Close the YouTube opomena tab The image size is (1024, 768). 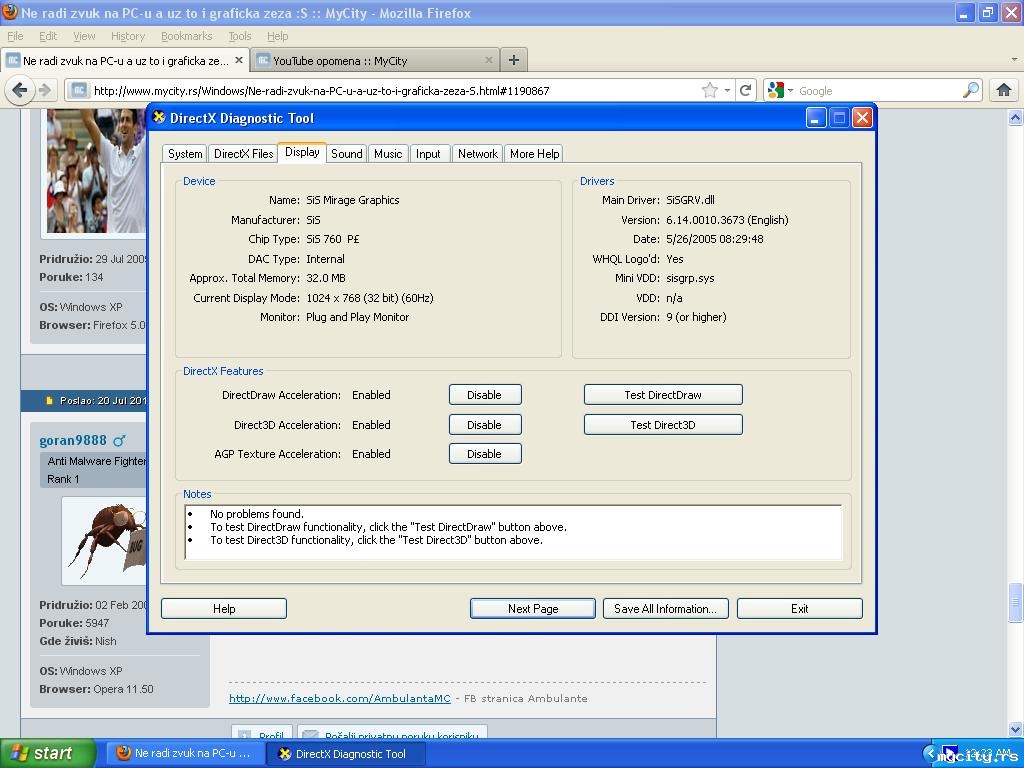pos(490,60)
